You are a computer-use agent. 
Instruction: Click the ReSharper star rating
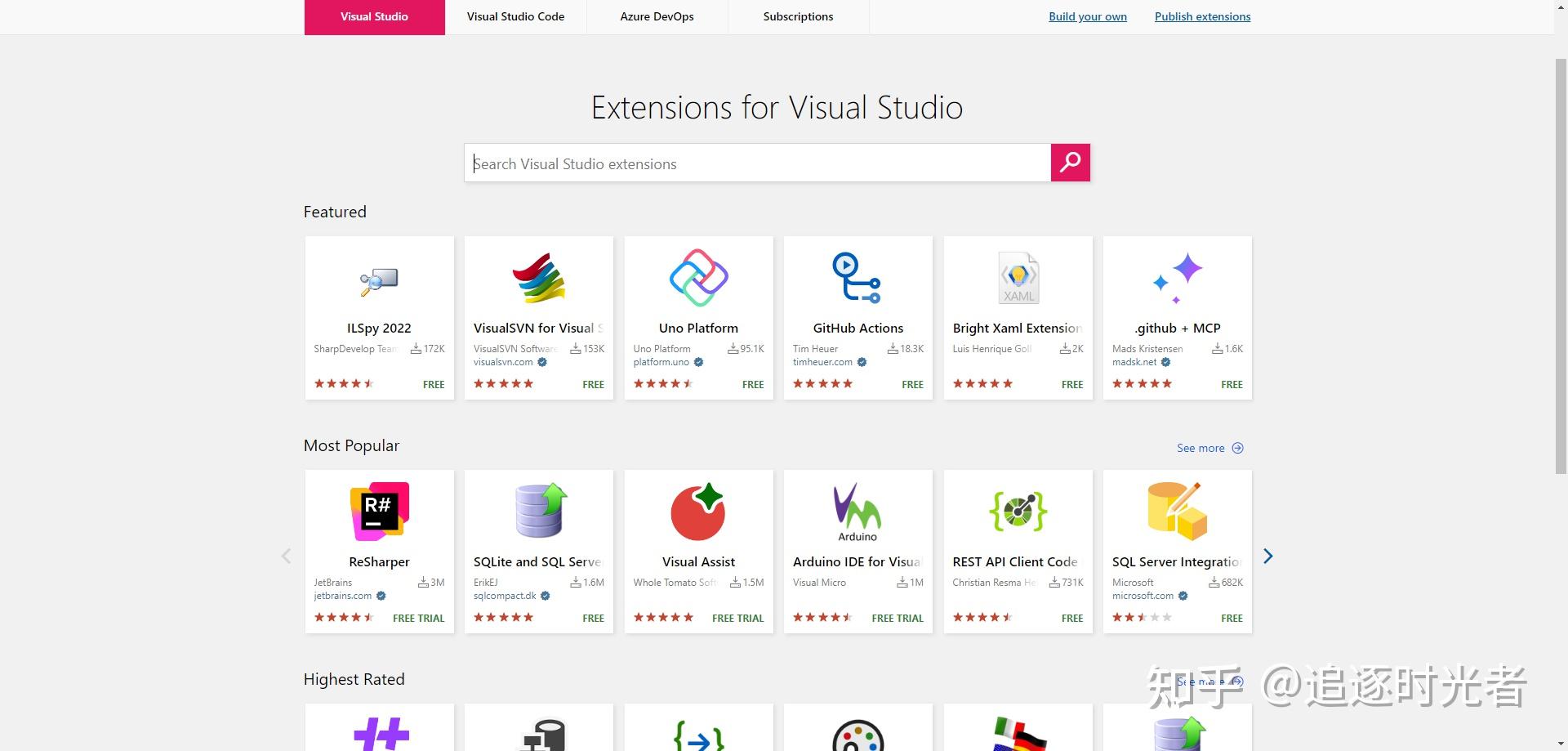[344, 618]
